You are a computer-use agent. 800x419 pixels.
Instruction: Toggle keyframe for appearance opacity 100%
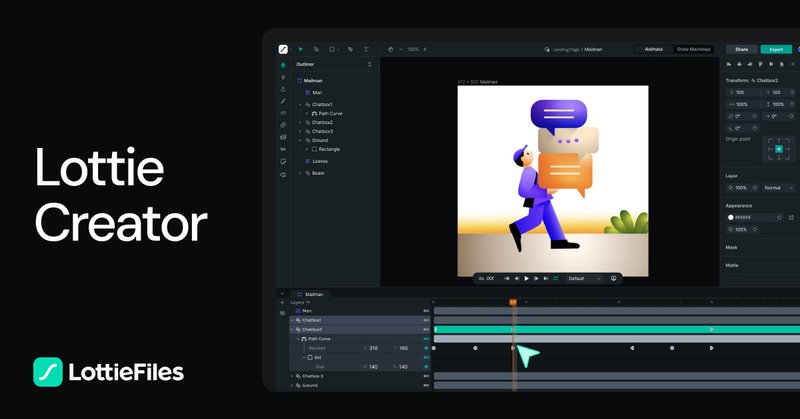click(755, 230)
